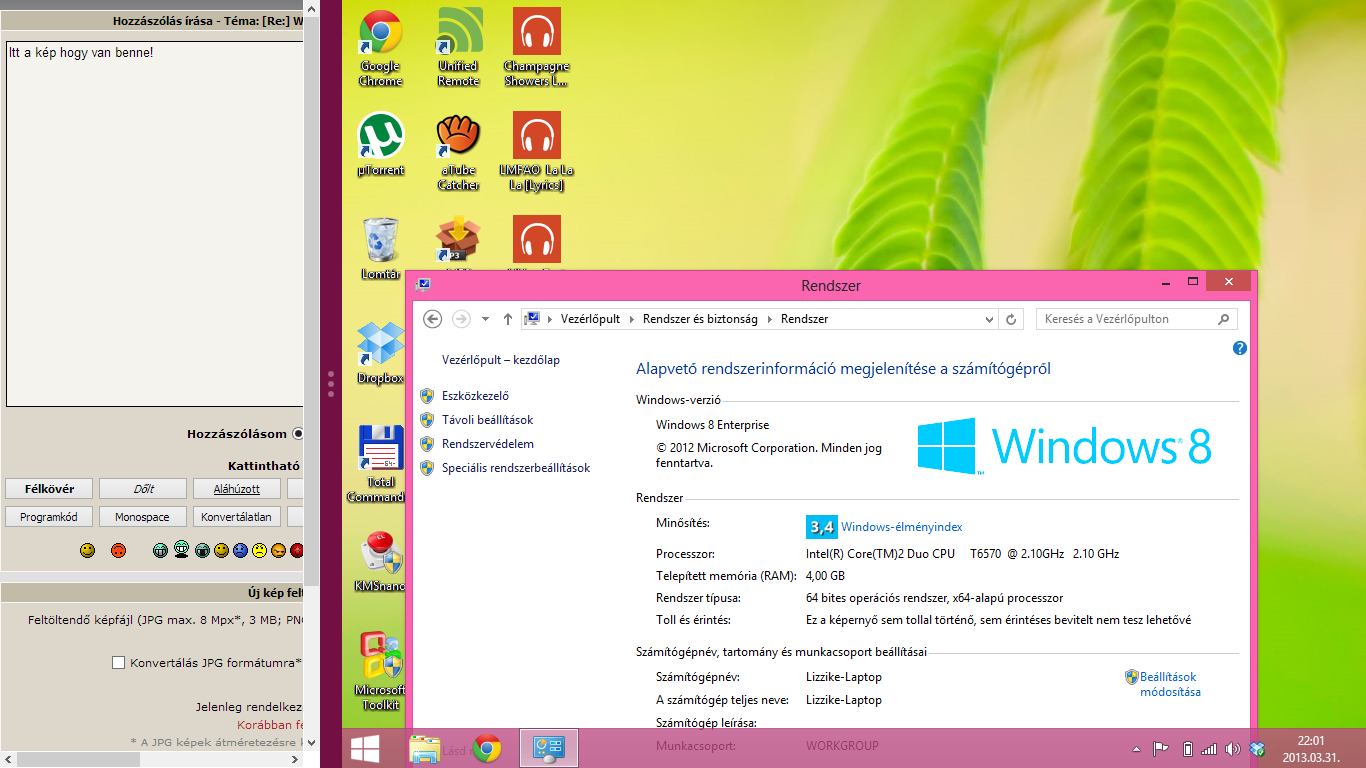
Task: Go back in the Rendszer window
Action: [x=432, y=319]
